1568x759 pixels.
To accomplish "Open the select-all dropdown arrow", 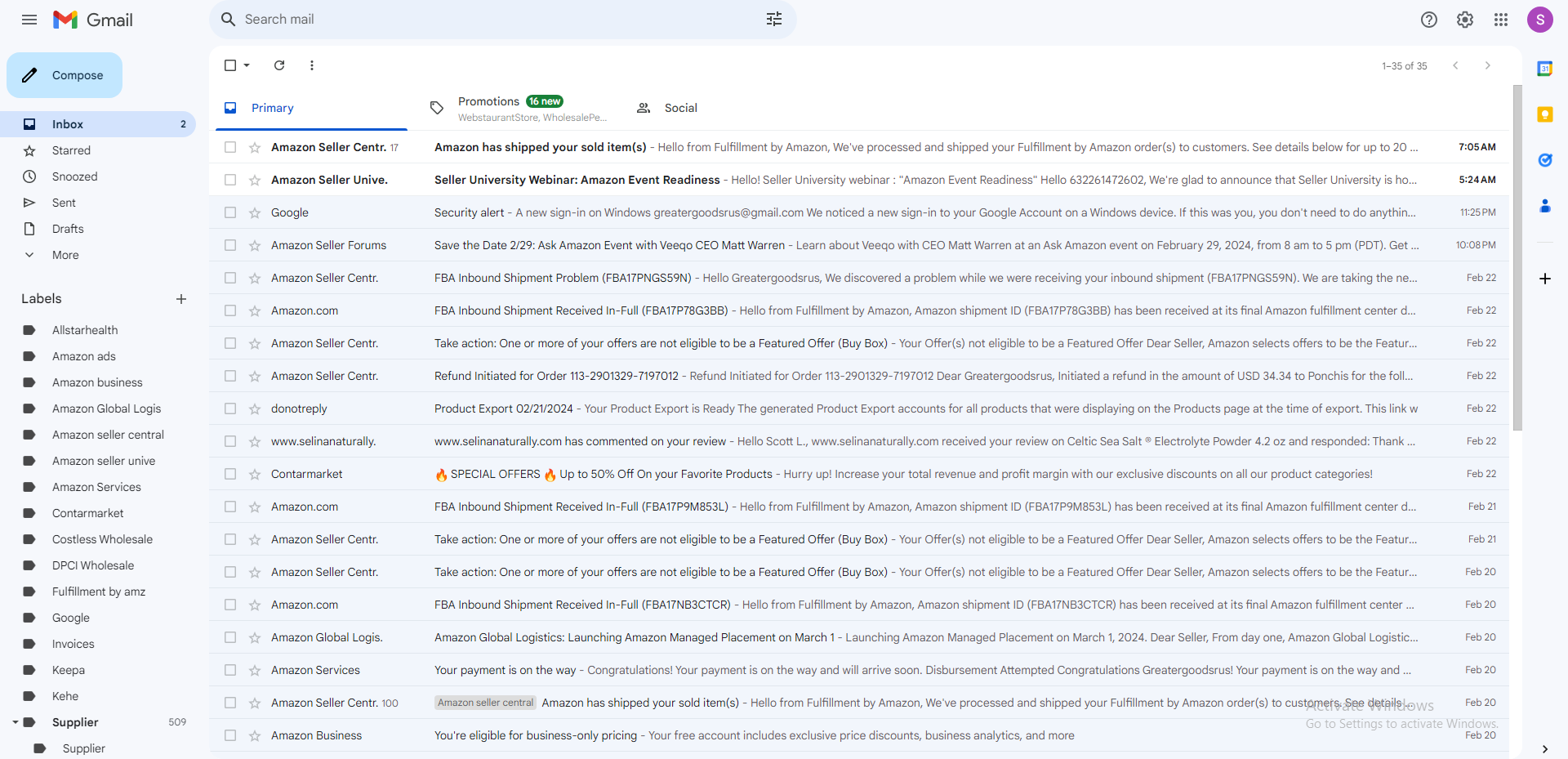I will [x=247, y=65].
